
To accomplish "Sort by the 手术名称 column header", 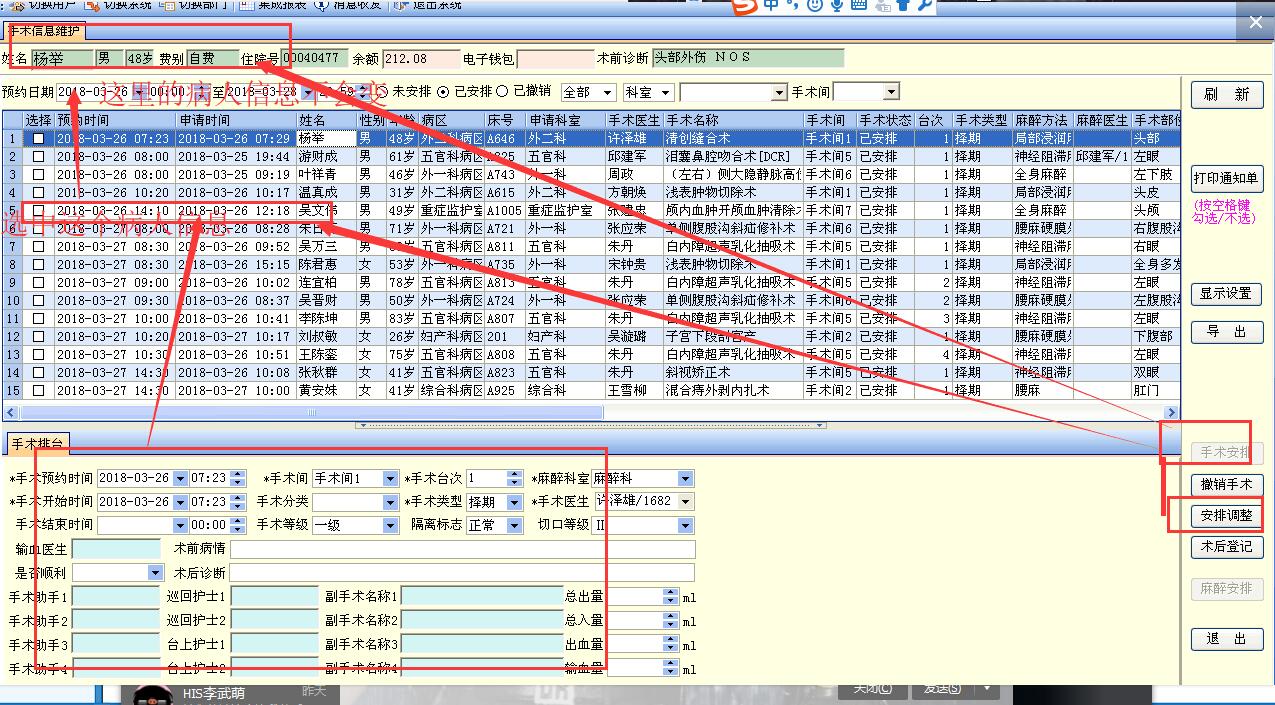I will click(733, 120).
